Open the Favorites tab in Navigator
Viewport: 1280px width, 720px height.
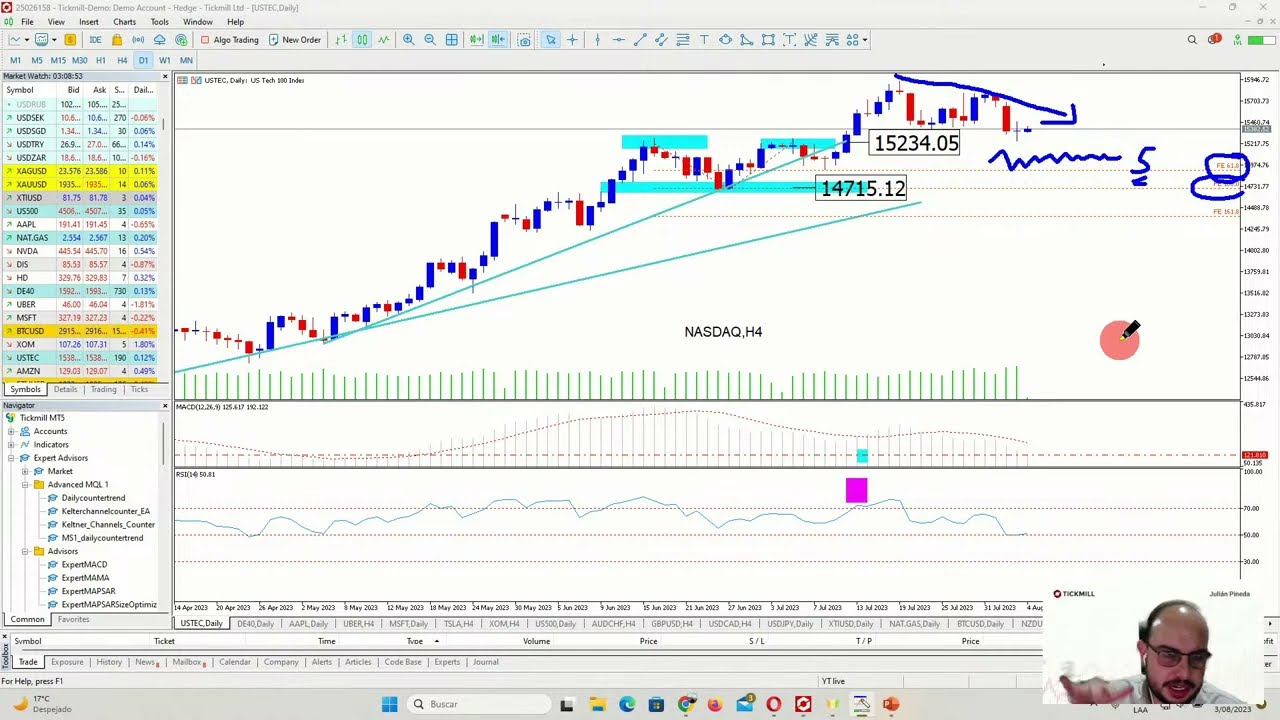73,619
